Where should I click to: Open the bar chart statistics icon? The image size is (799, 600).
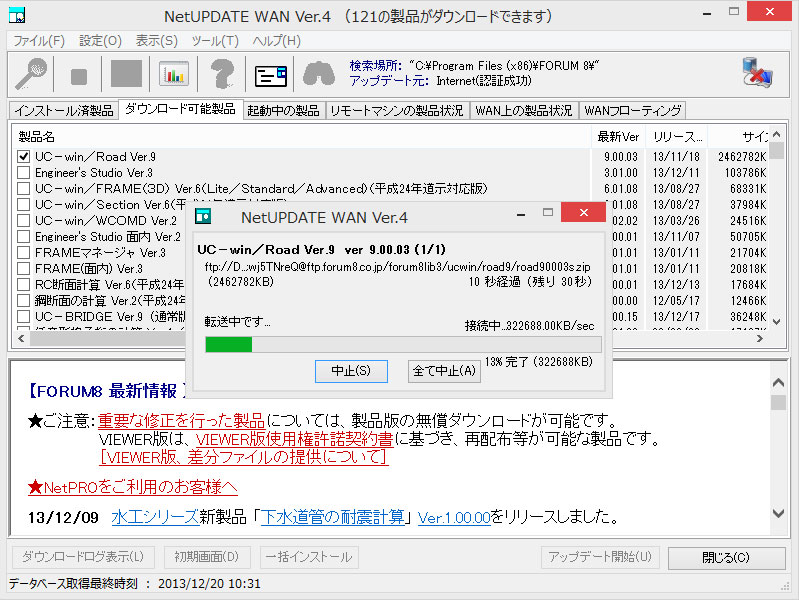[x=174, y=74]
